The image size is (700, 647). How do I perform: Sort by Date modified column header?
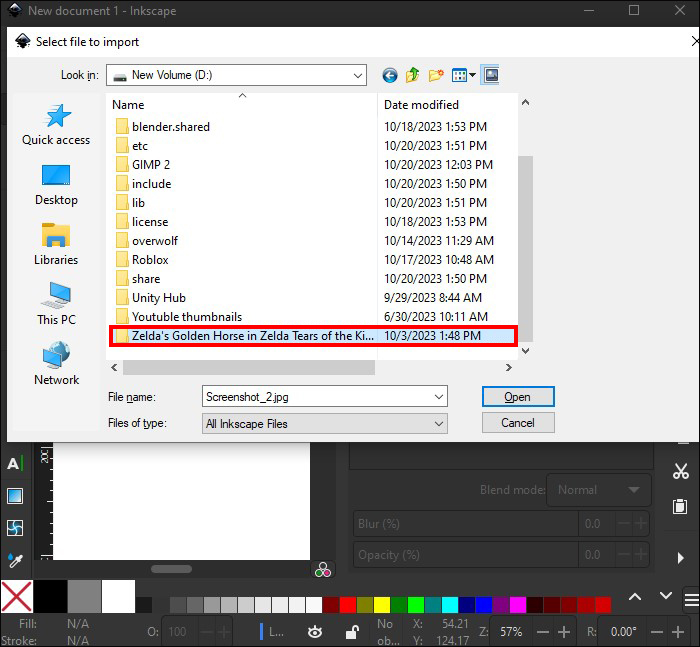pos(447,104)
